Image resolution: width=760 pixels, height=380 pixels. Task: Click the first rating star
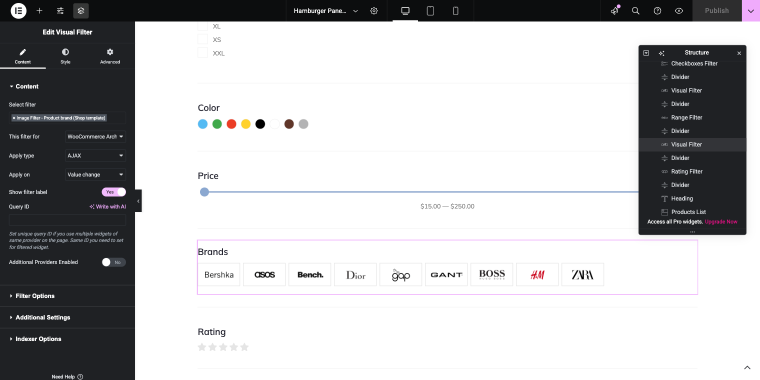[x=202, y=347]
